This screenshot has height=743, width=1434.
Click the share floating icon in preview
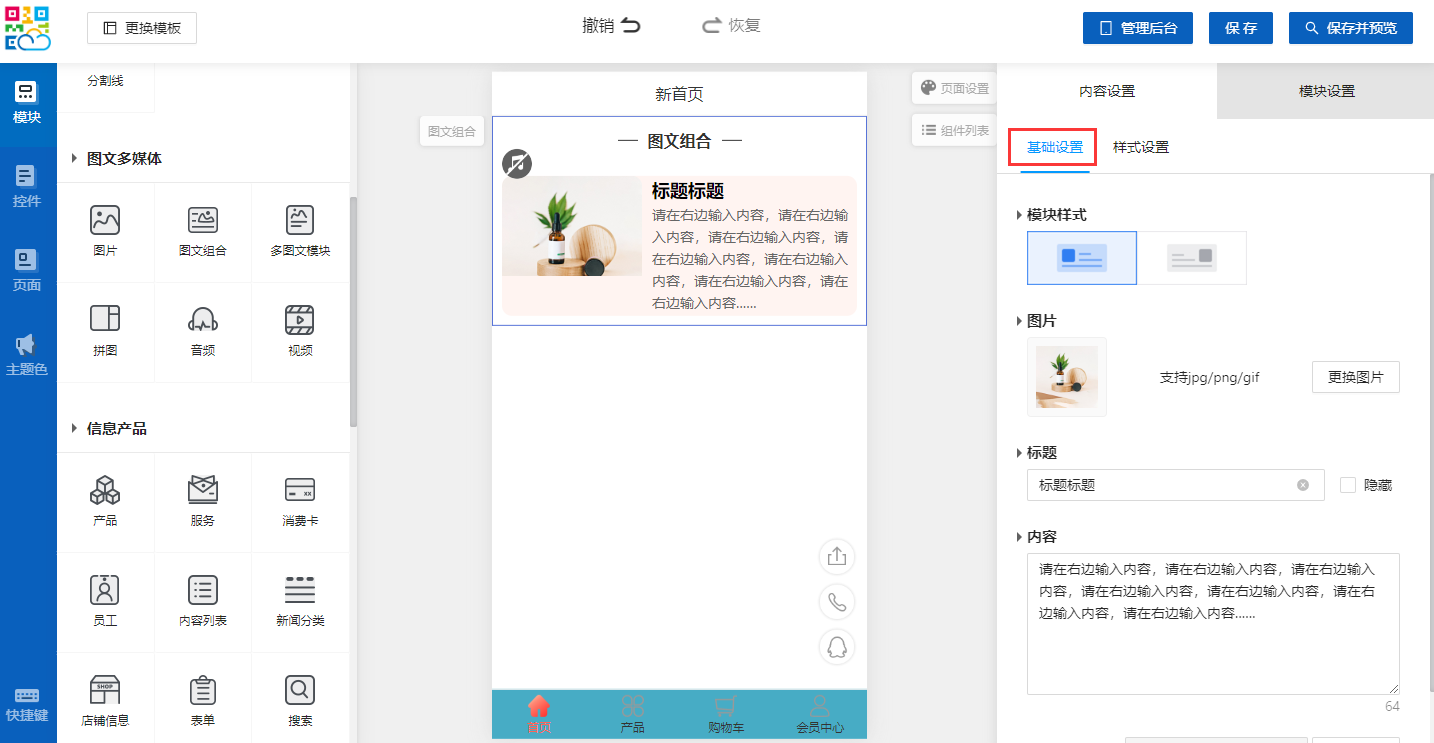837,557
